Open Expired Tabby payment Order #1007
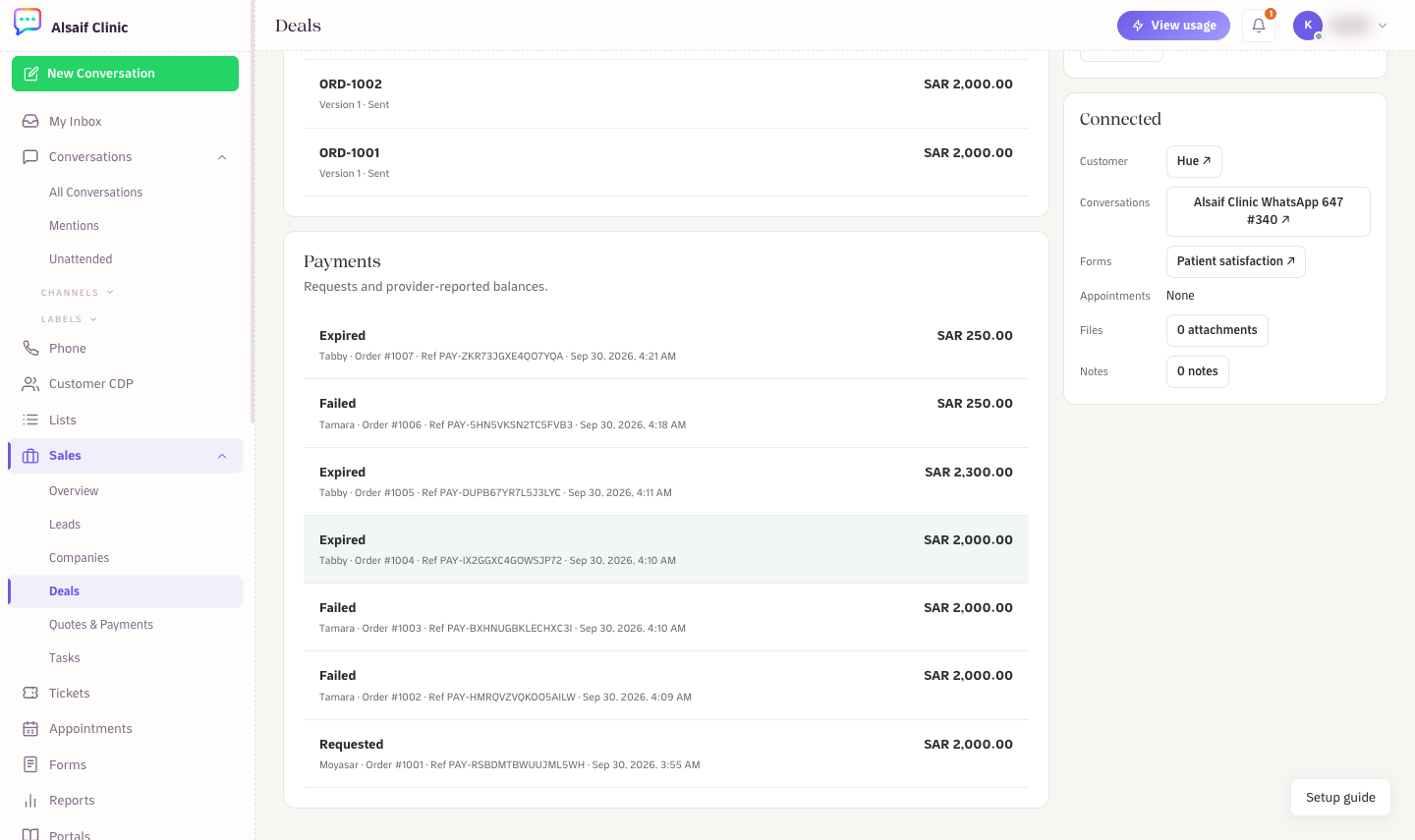 (666, 345)
